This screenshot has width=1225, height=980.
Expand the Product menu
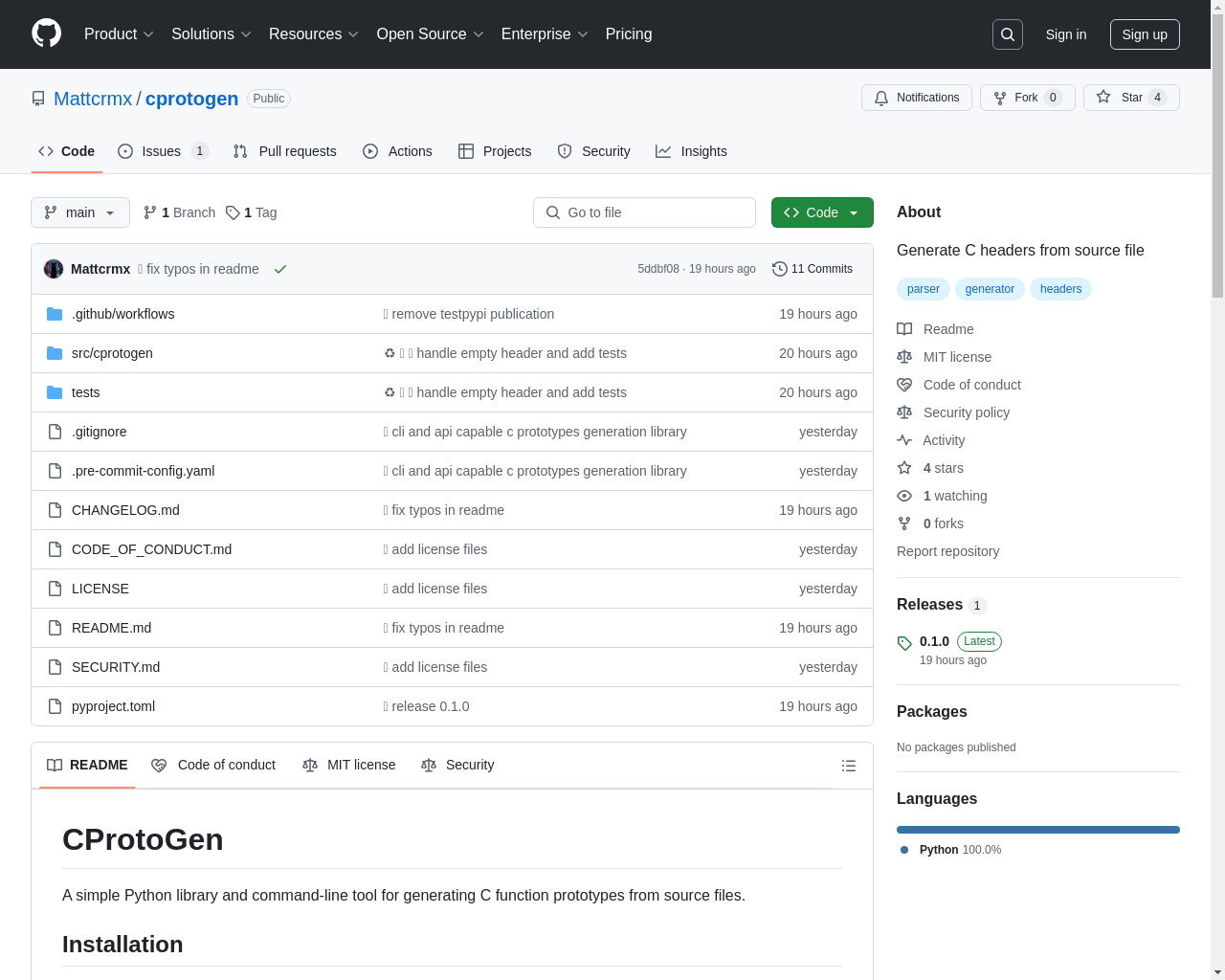pyautogui.click(x=119, y=34)
